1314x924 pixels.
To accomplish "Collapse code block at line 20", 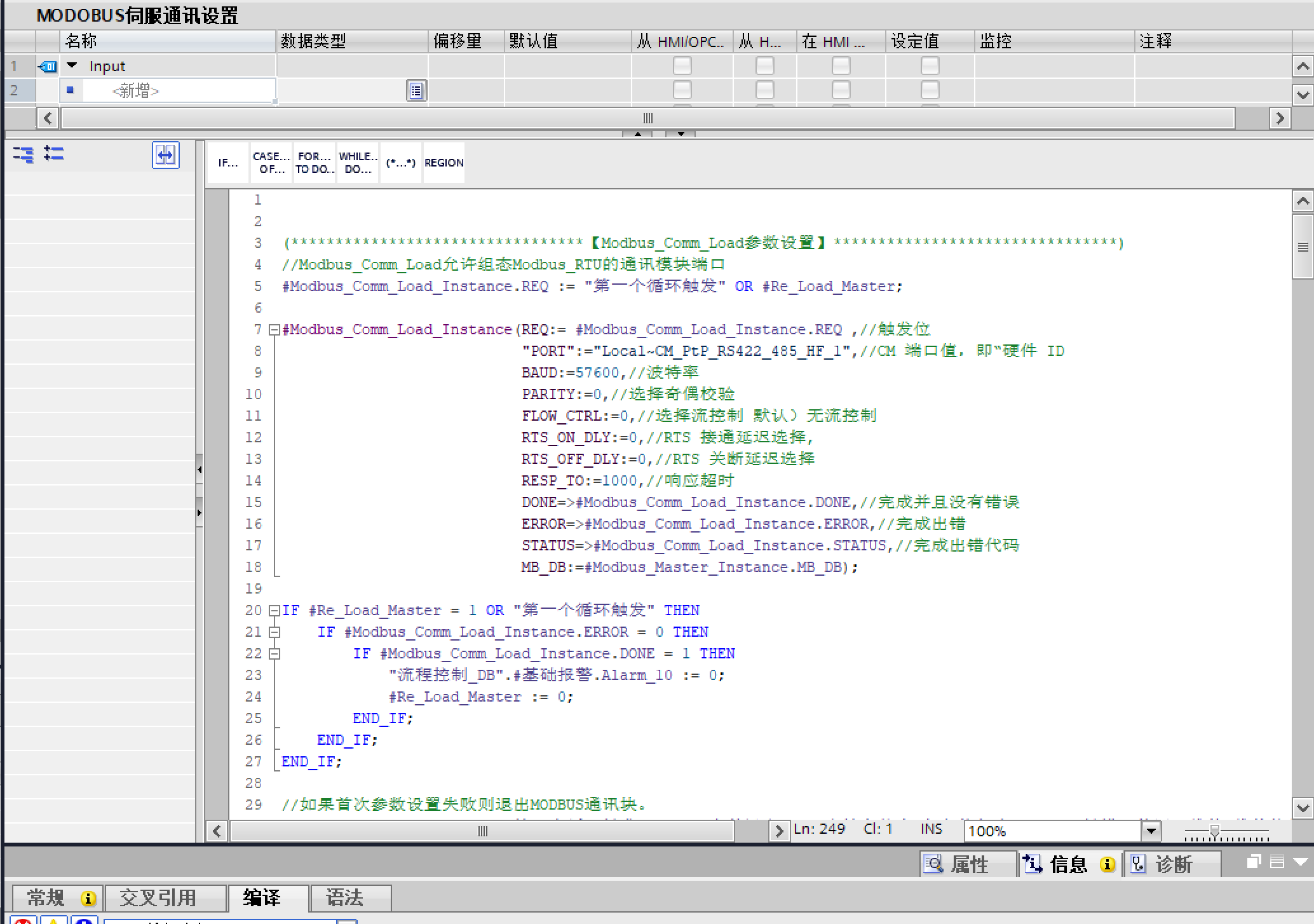I will pyautogui.click(x=274, y=611).
